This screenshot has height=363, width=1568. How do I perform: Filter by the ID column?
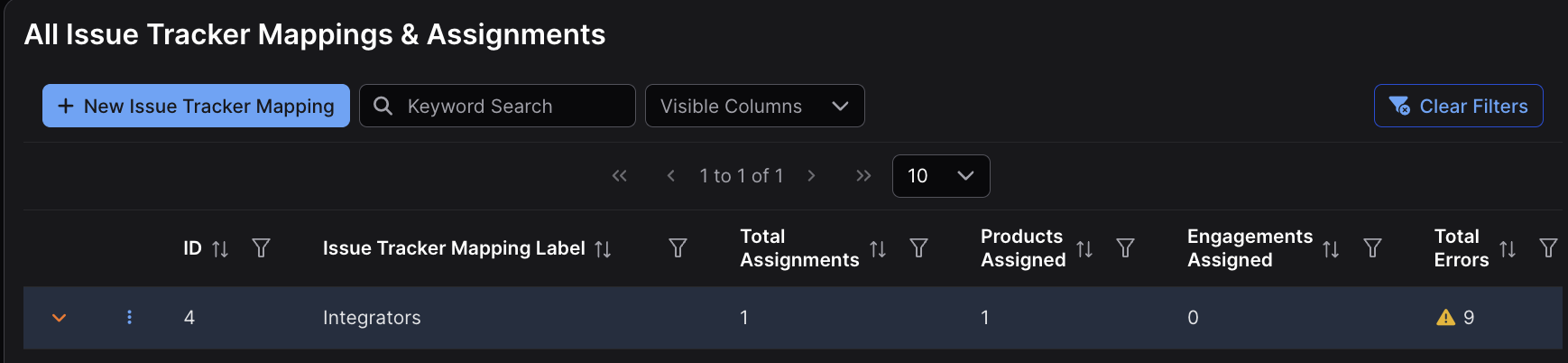tap(261, 248)
